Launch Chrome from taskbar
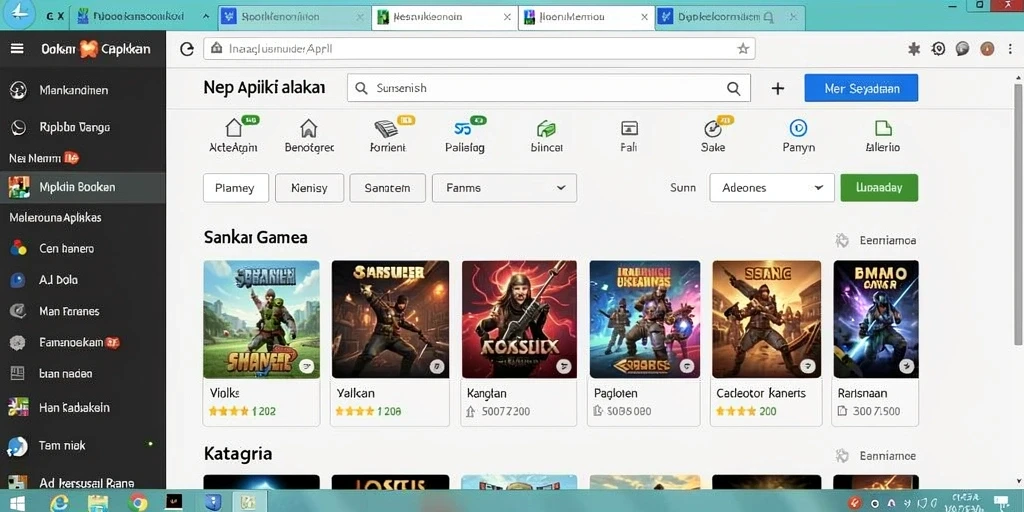 [137, 502]
